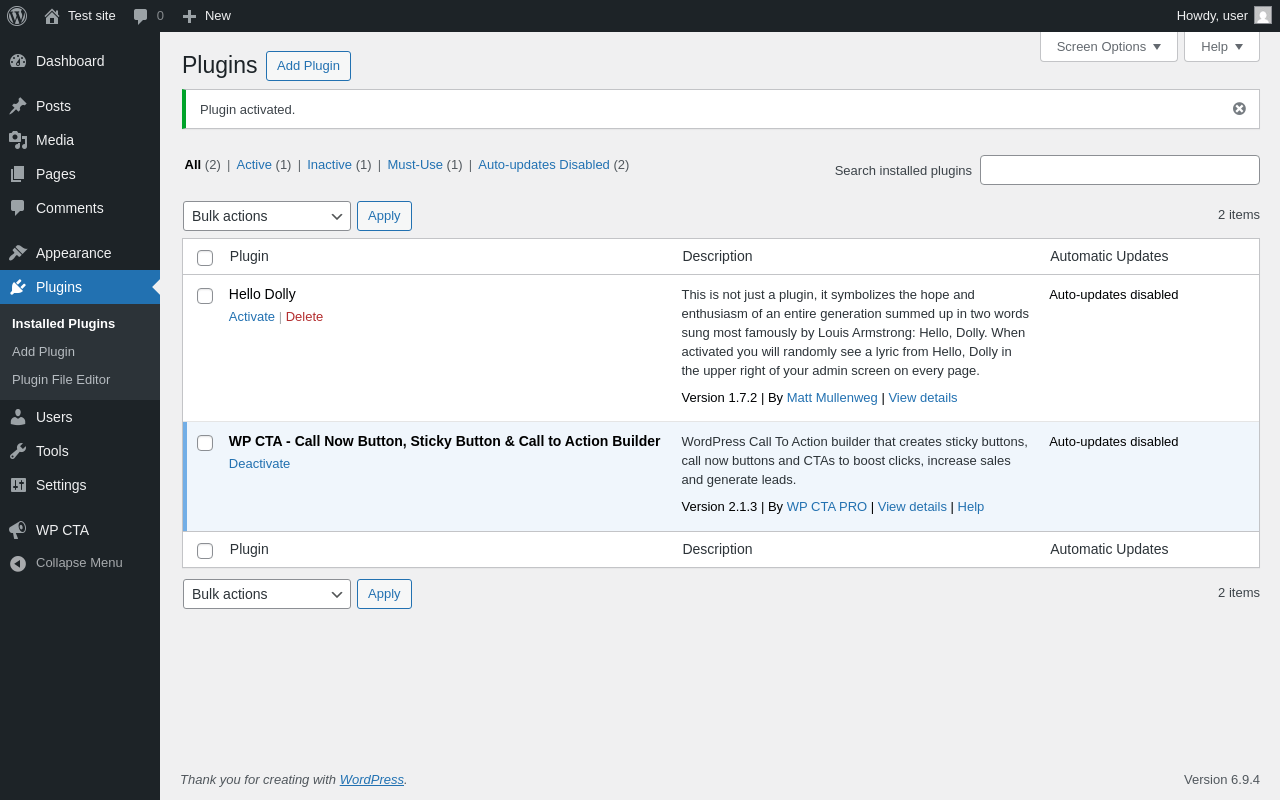This screenshot has height=800, width=1280.
Task: Click the WP CTA megaphone icon
Action: (18, 530)
